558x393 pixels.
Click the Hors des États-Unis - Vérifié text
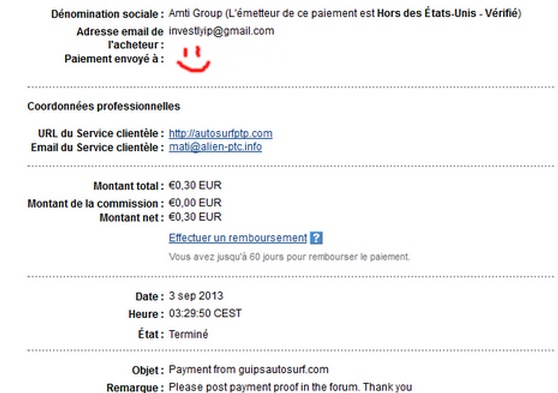[x=447, y=14]
